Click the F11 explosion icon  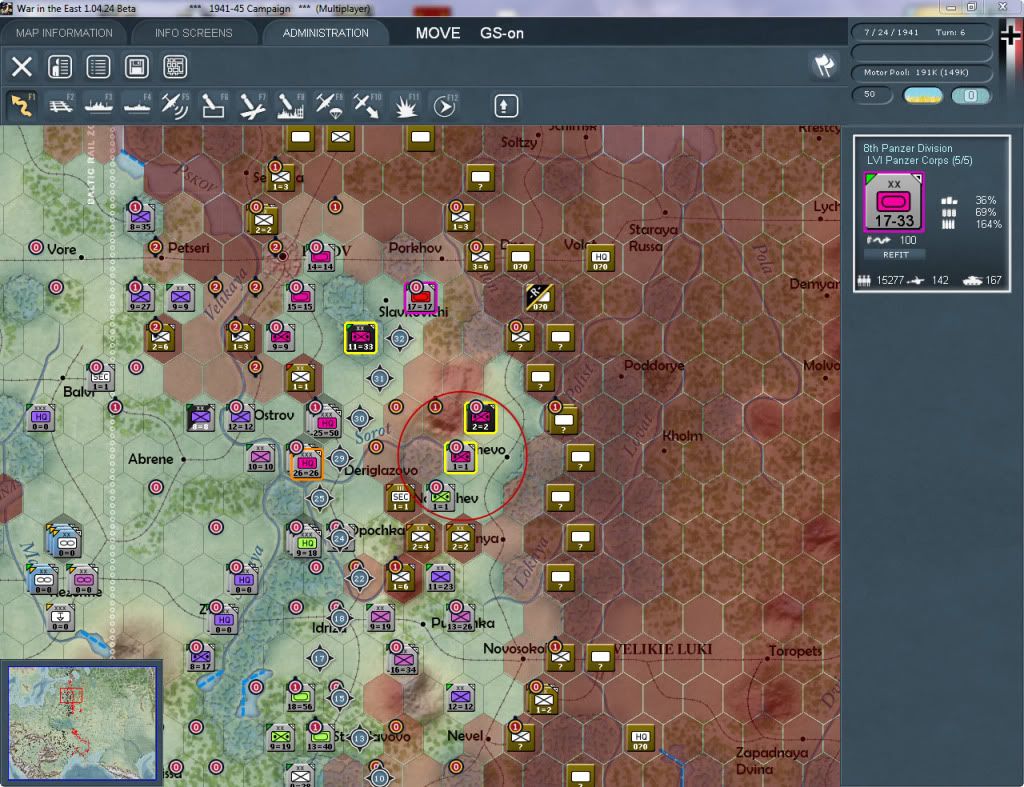[406, 106]
